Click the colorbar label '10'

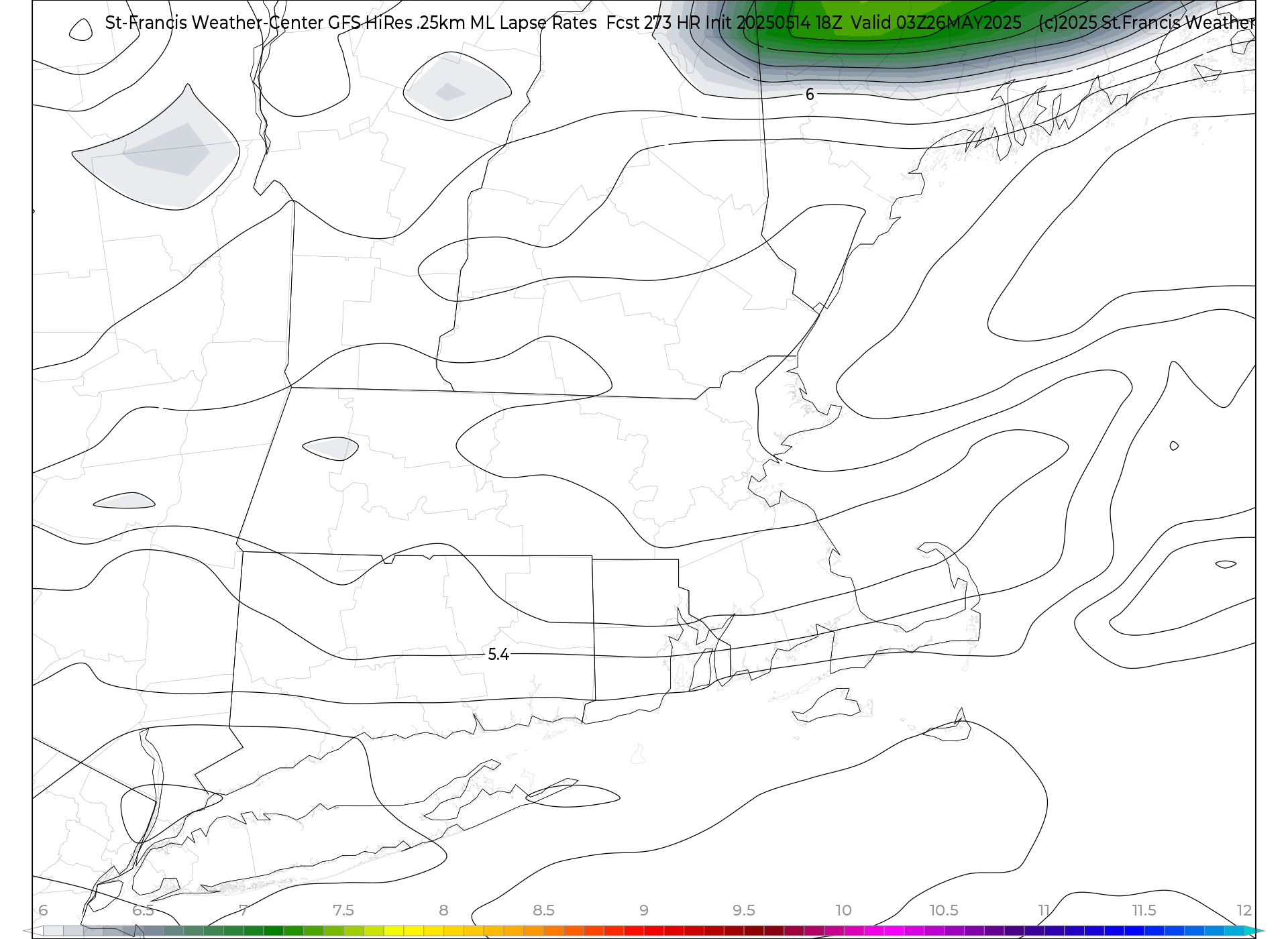(843, 911)
